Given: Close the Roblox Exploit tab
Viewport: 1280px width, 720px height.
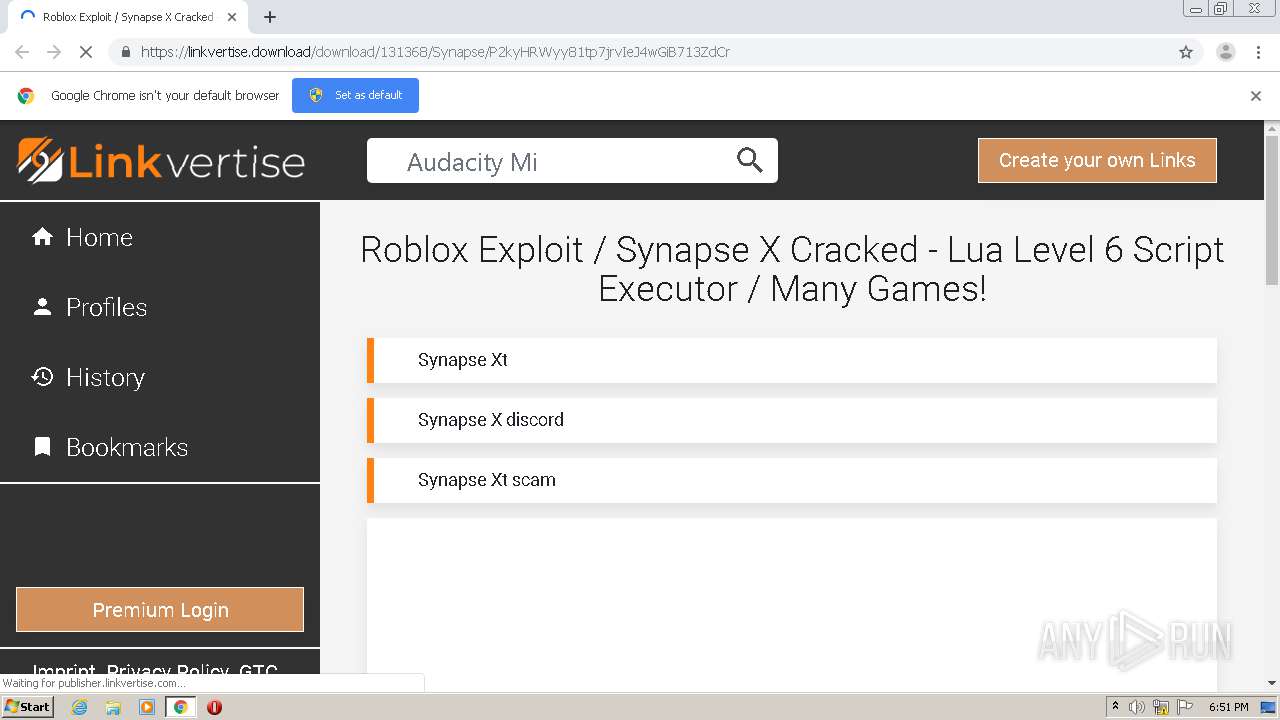Looking at the screenshot, I should [232, 17].
